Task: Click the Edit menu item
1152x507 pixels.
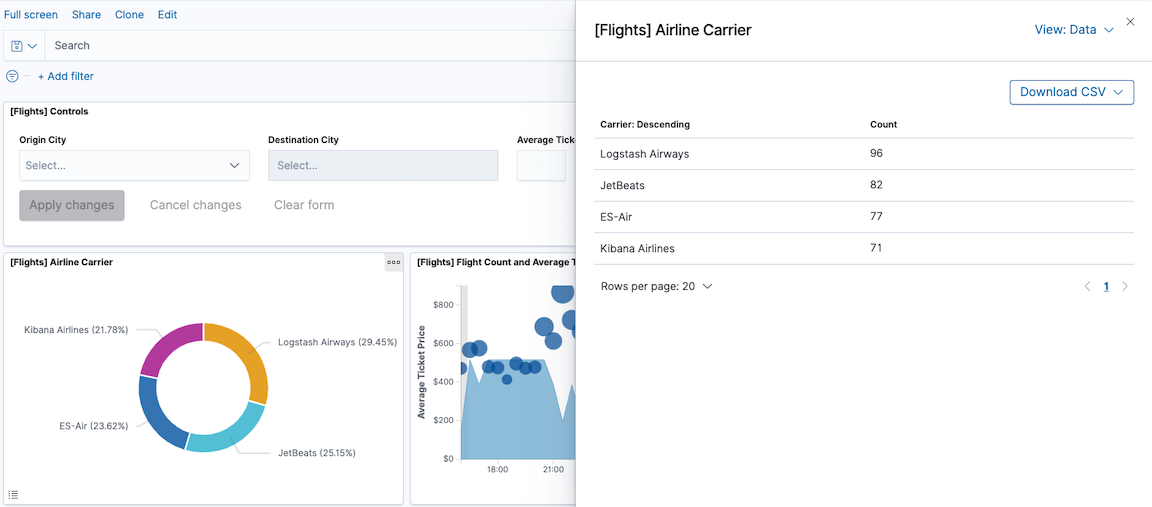Action: coord(167,15)
